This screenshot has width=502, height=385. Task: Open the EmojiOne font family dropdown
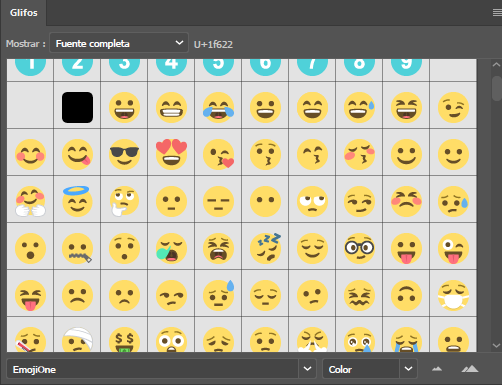[307, 369]
